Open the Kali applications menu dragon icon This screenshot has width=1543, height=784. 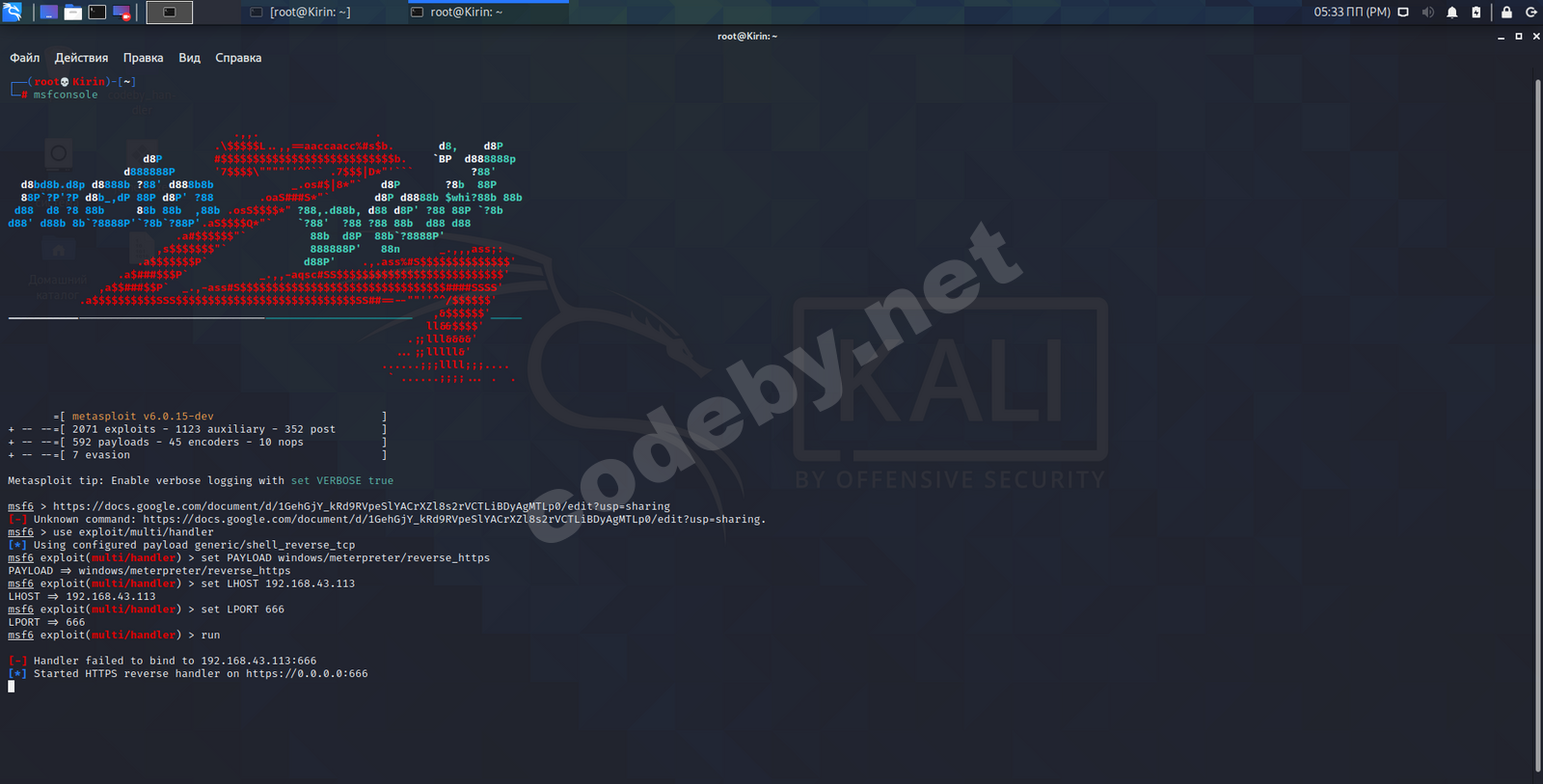(x=13, y=12)
